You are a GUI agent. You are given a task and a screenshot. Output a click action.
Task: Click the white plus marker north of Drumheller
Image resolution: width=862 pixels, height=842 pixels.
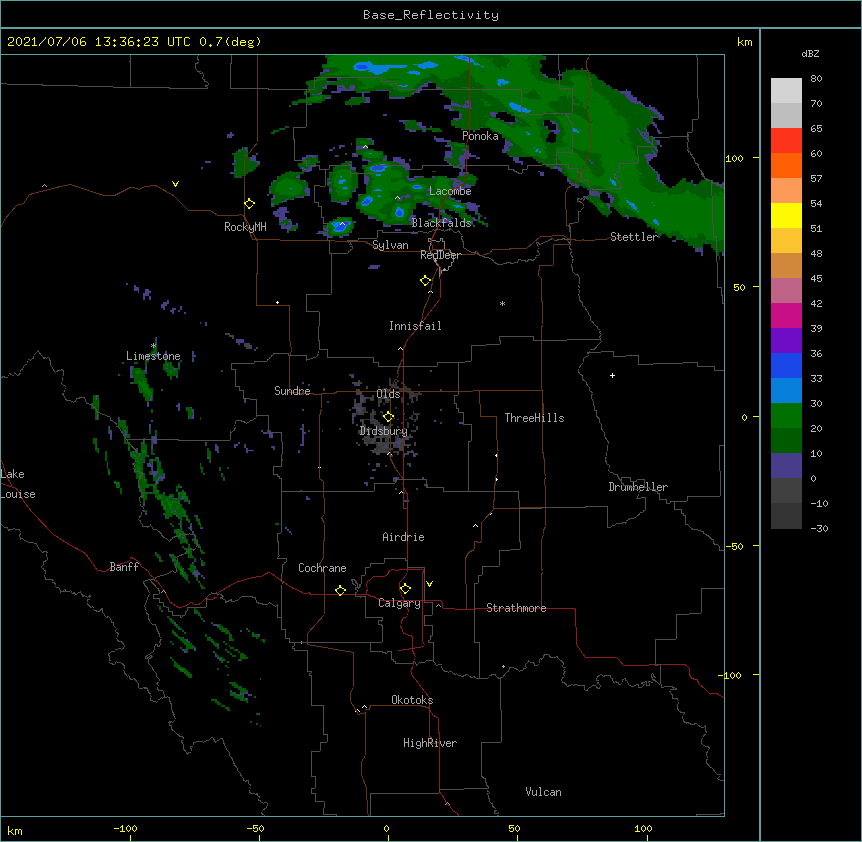click(612, 375)
